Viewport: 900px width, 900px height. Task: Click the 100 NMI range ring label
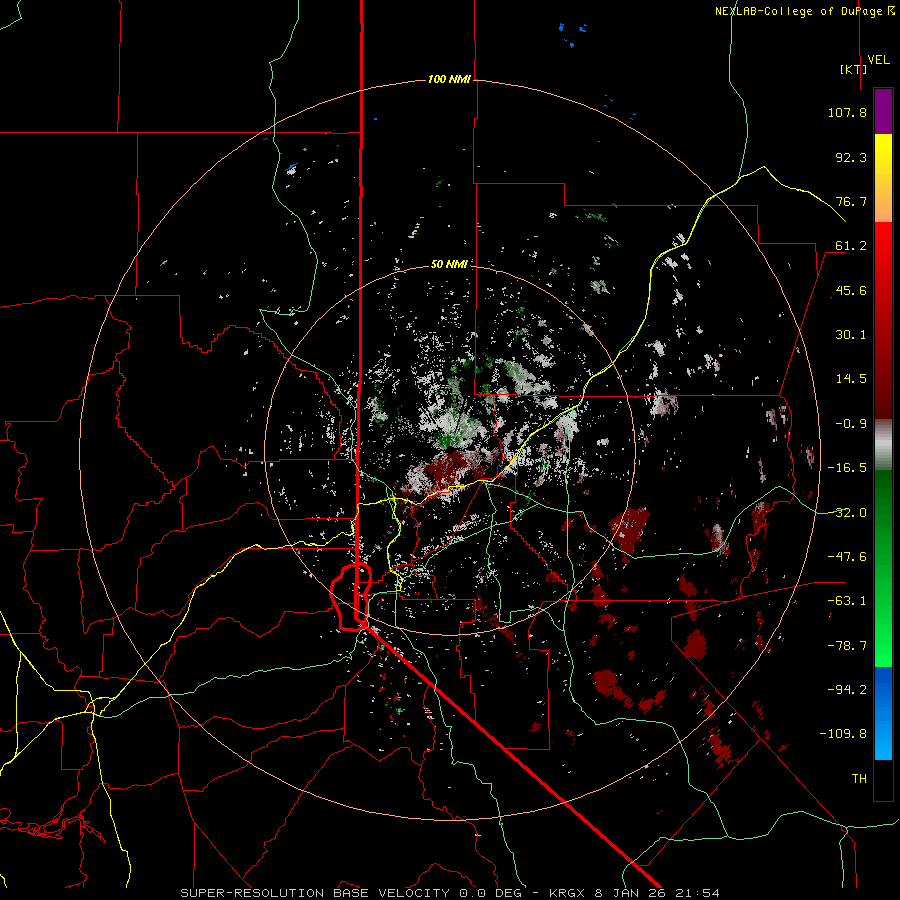pyautogui.click(x=449, y=79)
